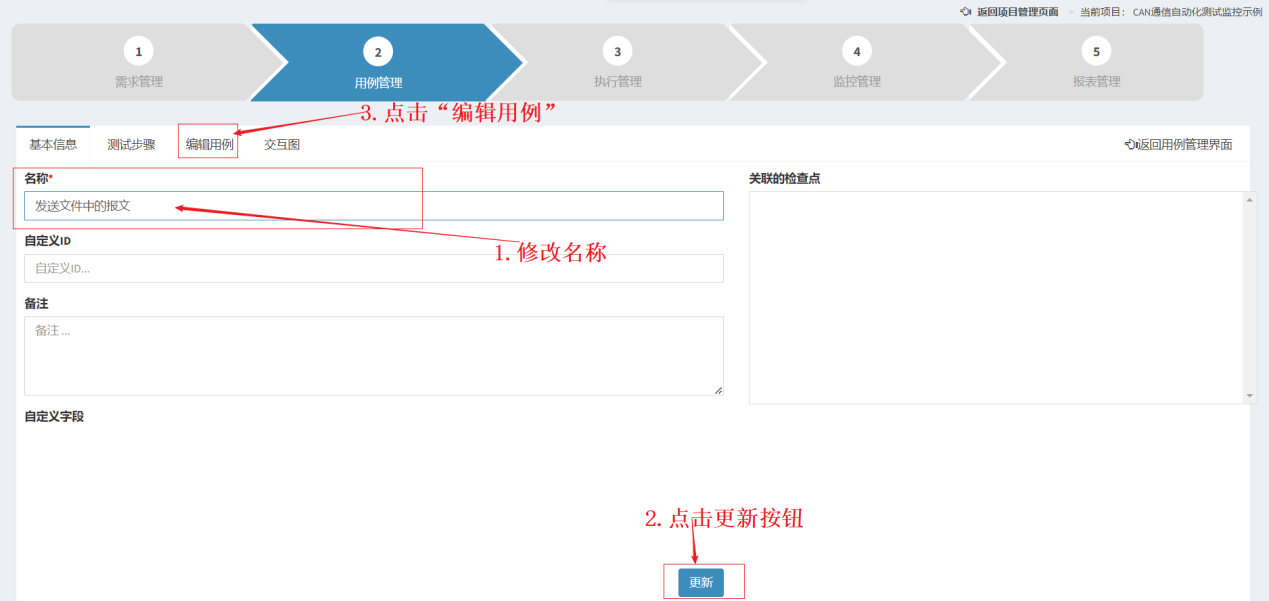Click the return arrow icon beside 返回用例管理界面

pos(1131,144)
